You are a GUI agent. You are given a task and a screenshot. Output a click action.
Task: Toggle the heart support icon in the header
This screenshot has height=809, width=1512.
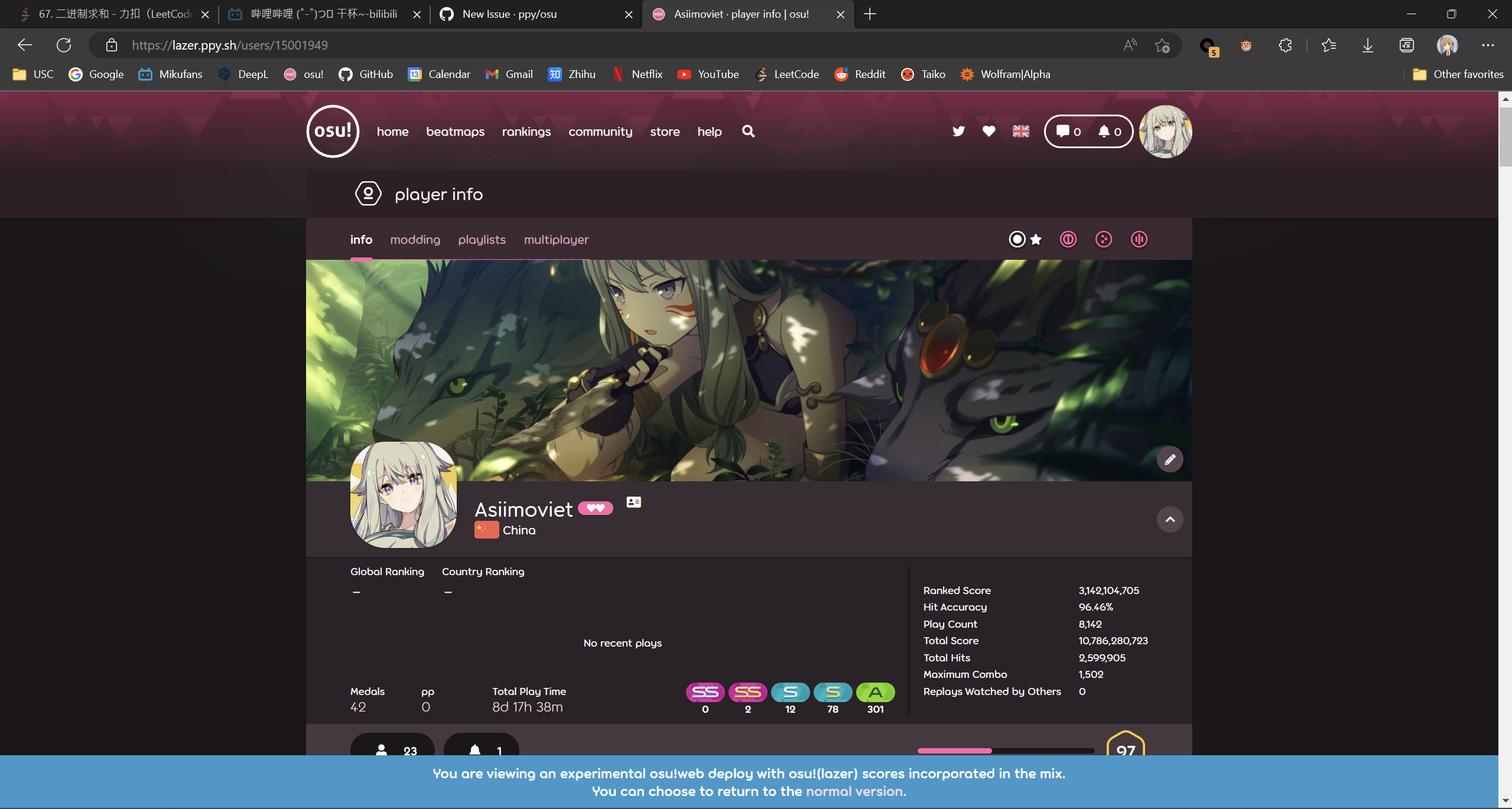pyautogui.click(x=988, y=131)
